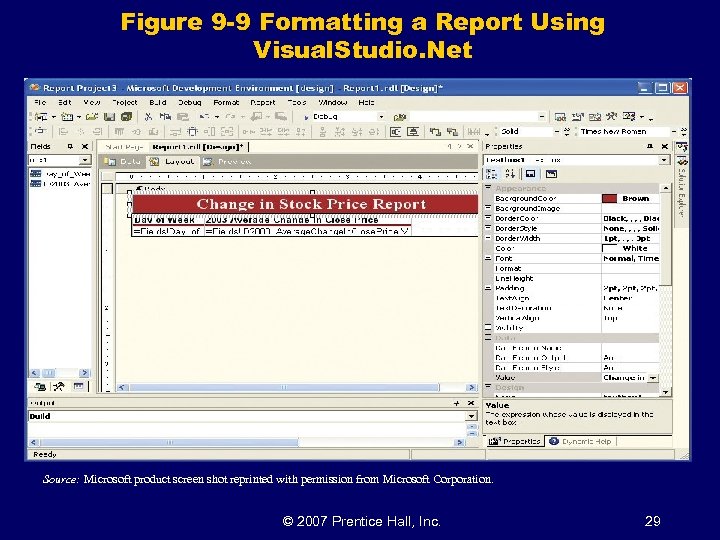The width and height of the screenshot is (720, 540).
Task: Close the Fields panel
Action: (x=85, y=146)
